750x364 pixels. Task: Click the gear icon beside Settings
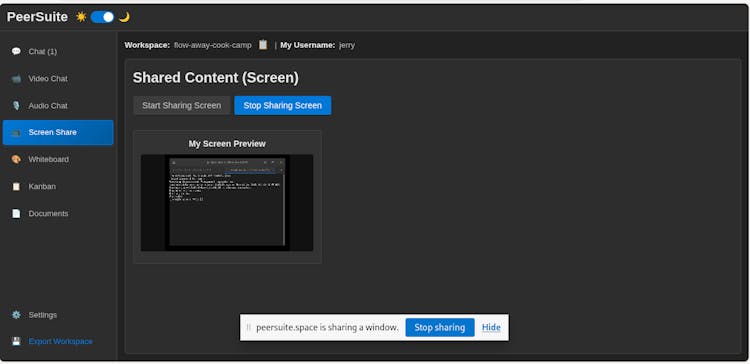16,315
